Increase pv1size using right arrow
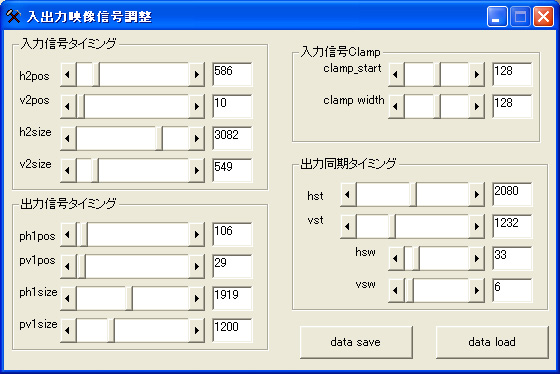This screenshot has height=374, width=560. [197, 330]
